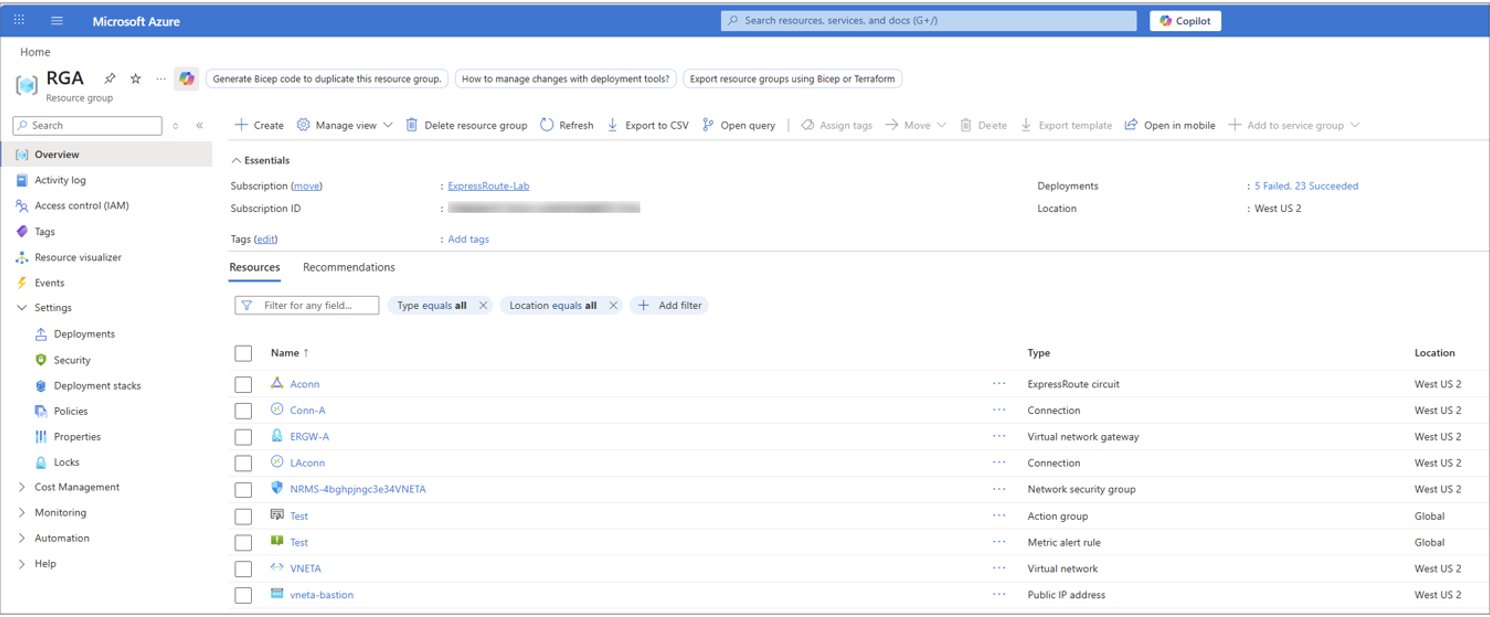The image size is (1490, 617).
Task: Toggle the select-all checkbox in header
Action: [243, 353]
